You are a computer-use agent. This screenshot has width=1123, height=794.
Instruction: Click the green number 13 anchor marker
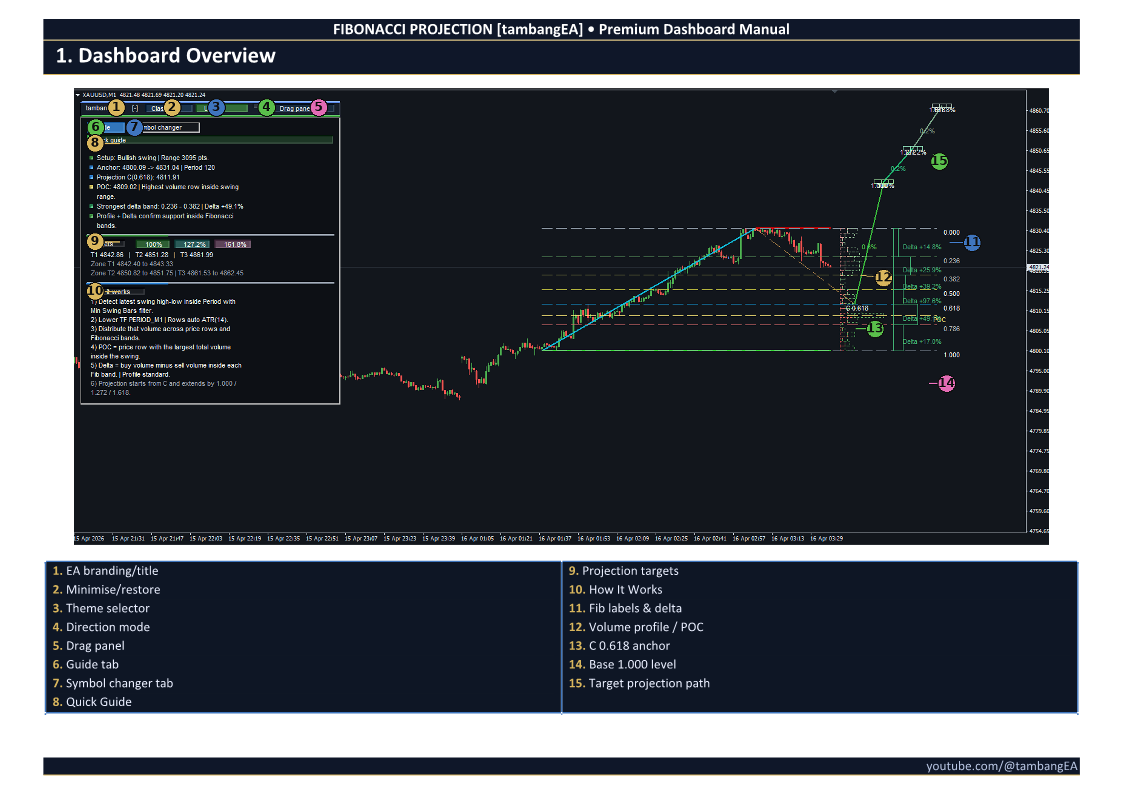[x=875, y=328]
